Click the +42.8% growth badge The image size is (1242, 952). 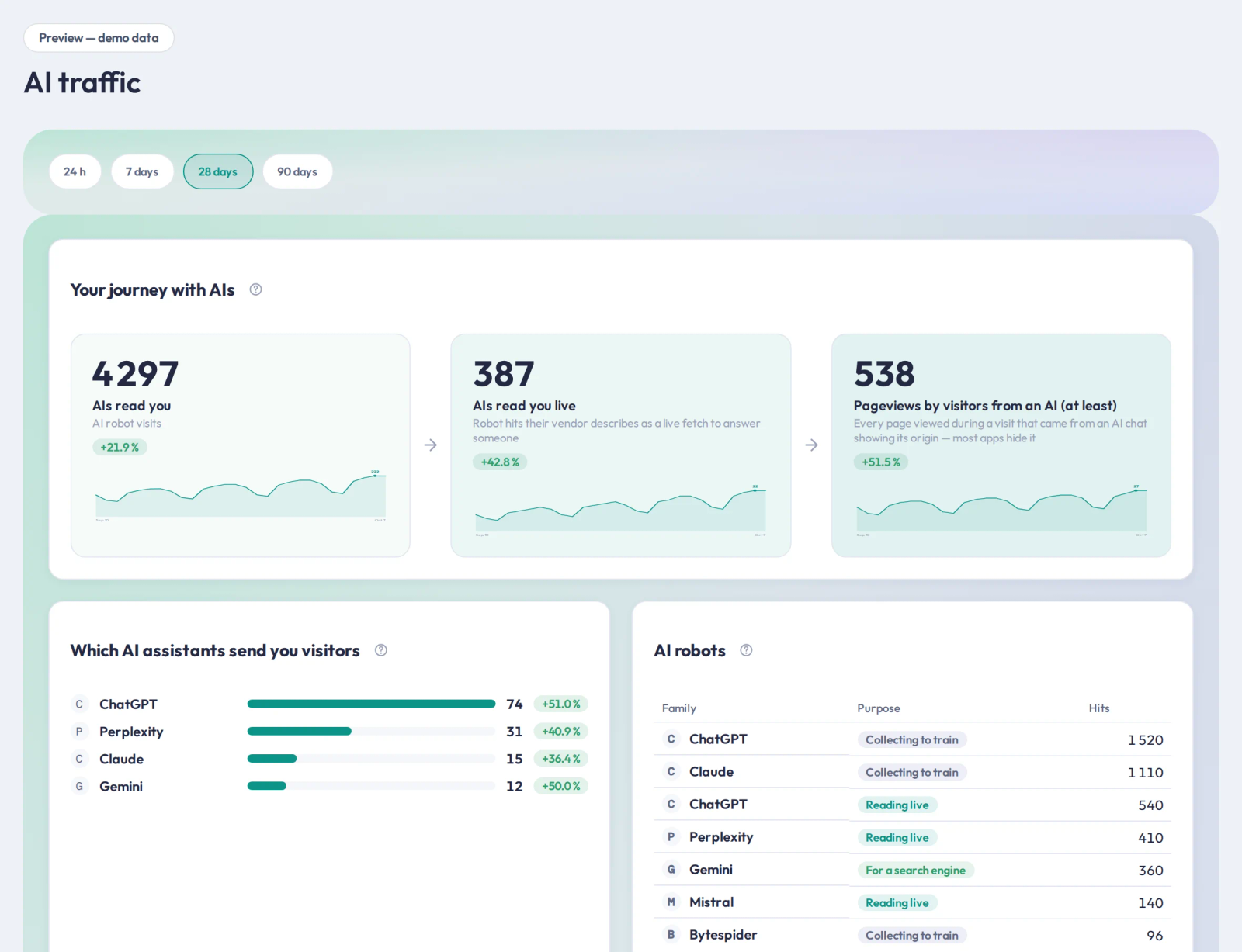(x=500, y=462)
